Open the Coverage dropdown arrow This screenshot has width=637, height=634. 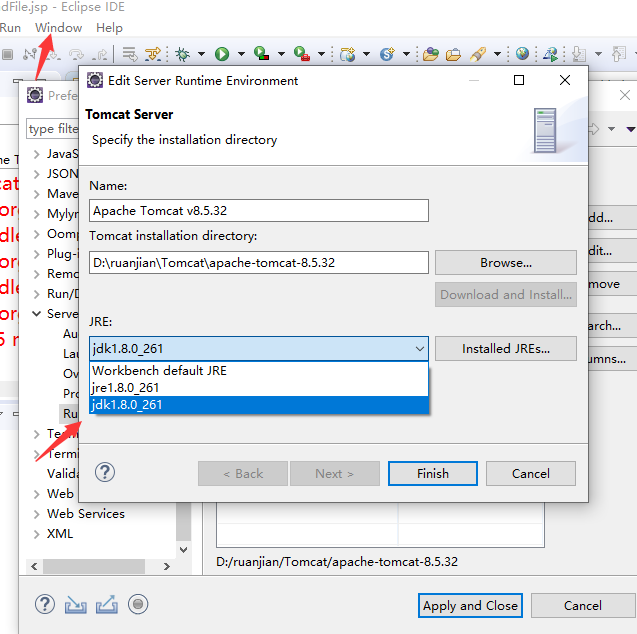tap(281, 54)
